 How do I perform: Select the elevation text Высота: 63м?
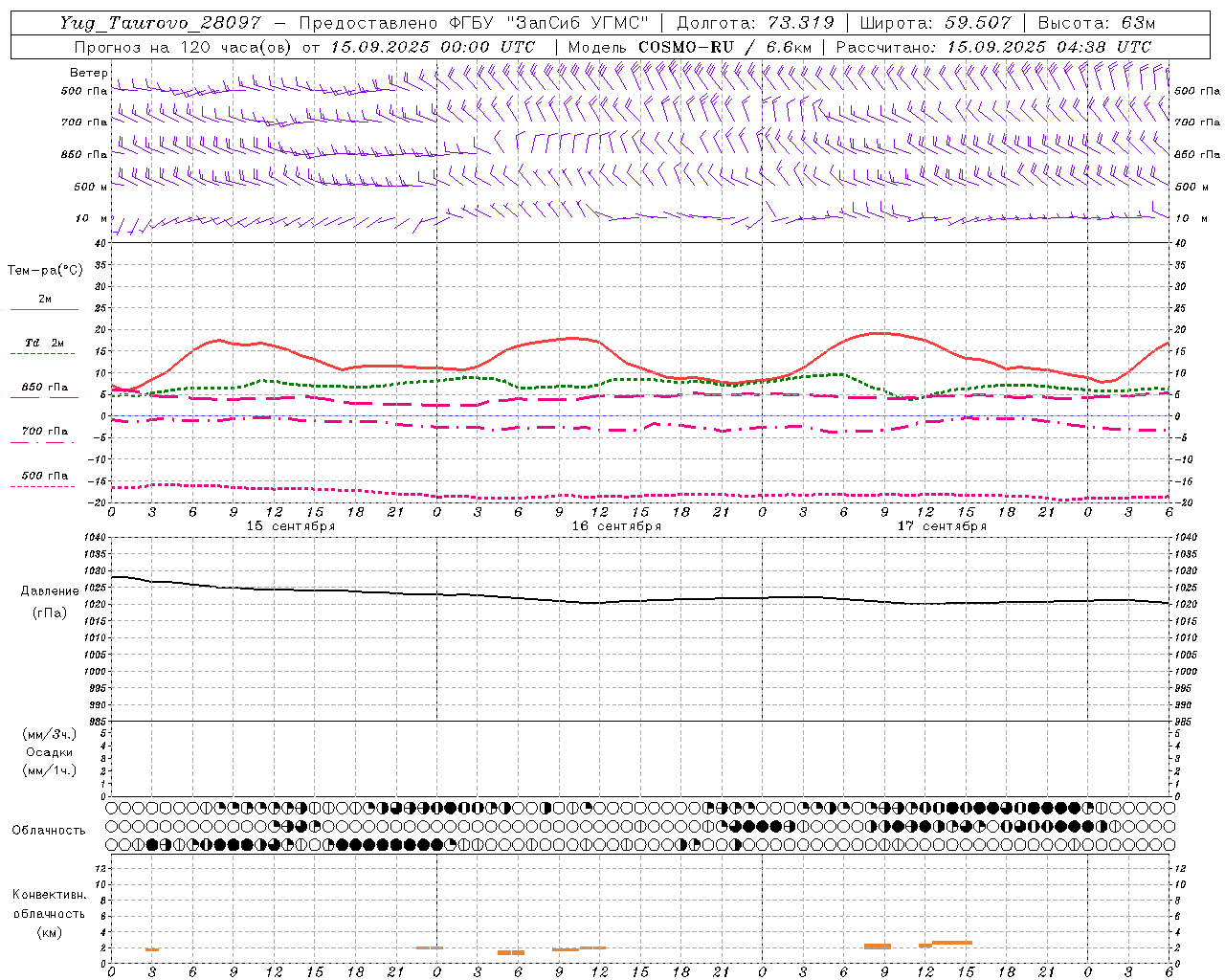[1096, 23]
